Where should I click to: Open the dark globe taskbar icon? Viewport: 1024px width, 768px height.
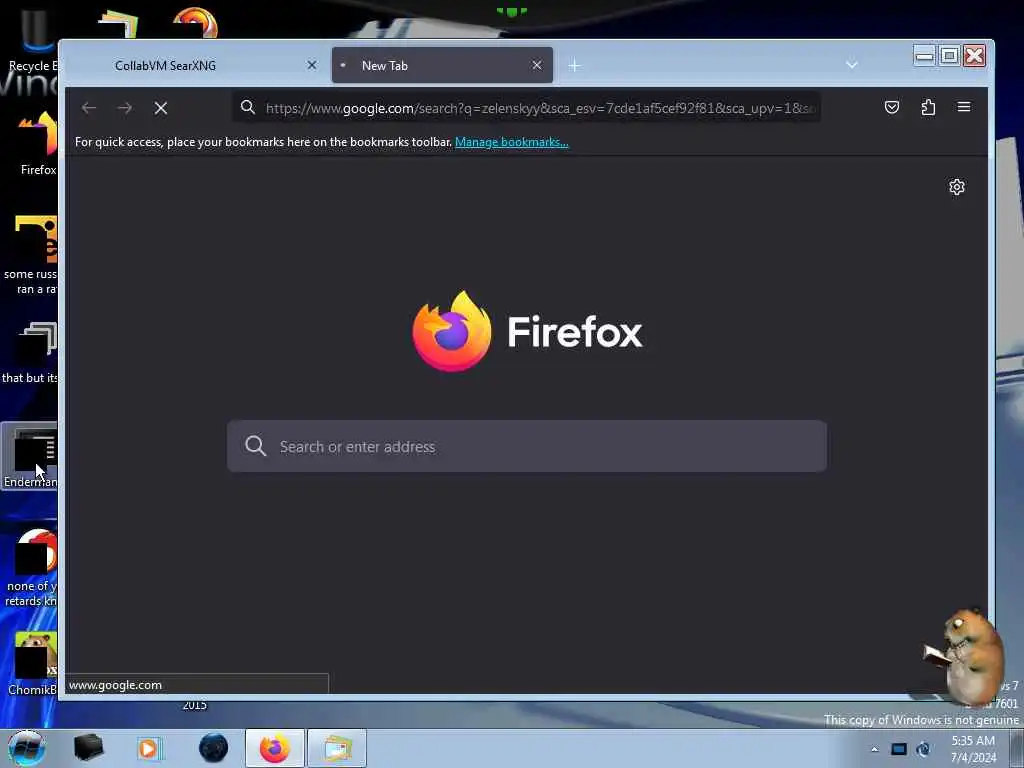click(x=214, y=748)
